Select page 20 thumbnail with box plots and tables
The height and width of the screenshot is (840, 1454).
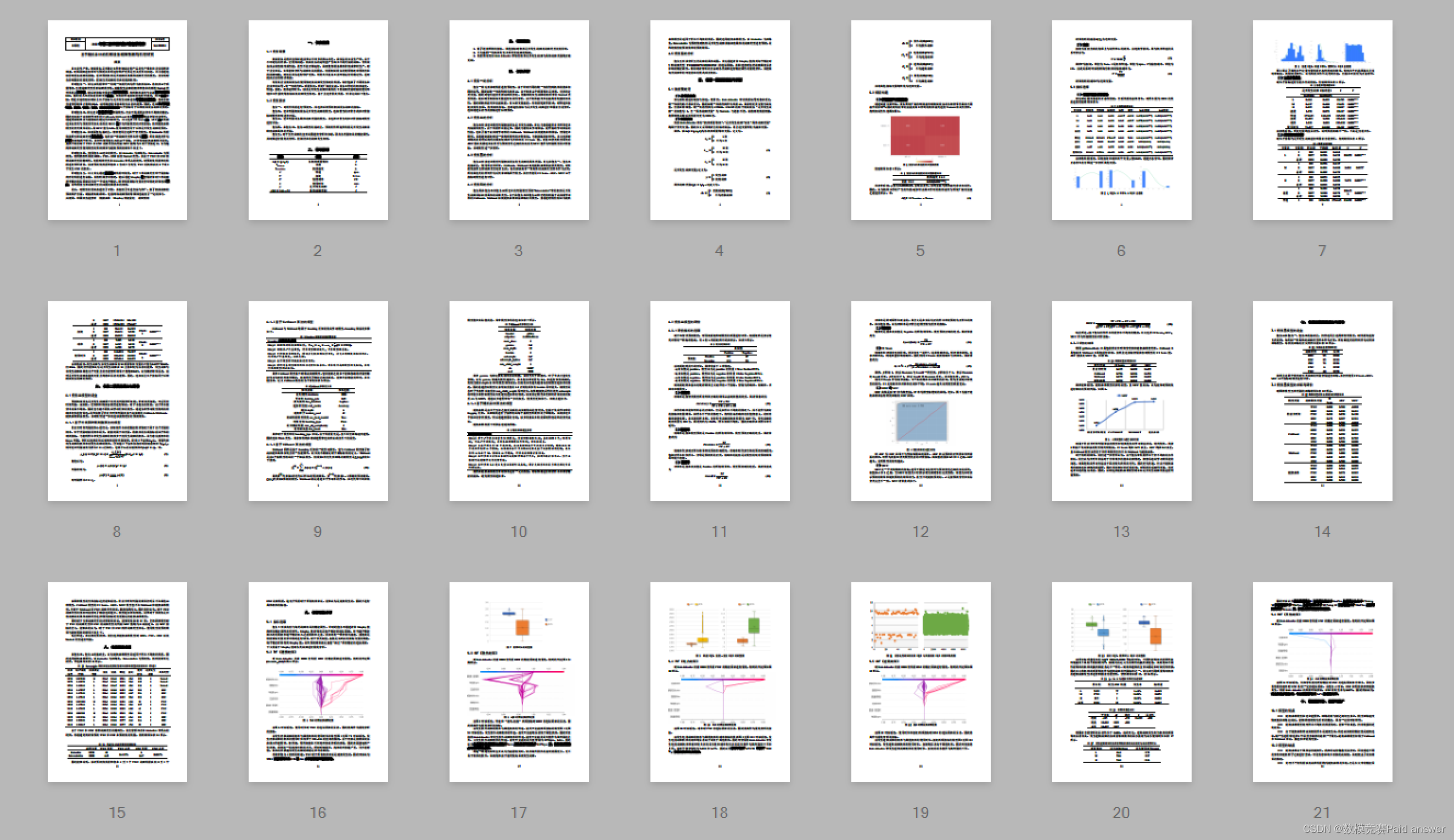[1121, 682]
